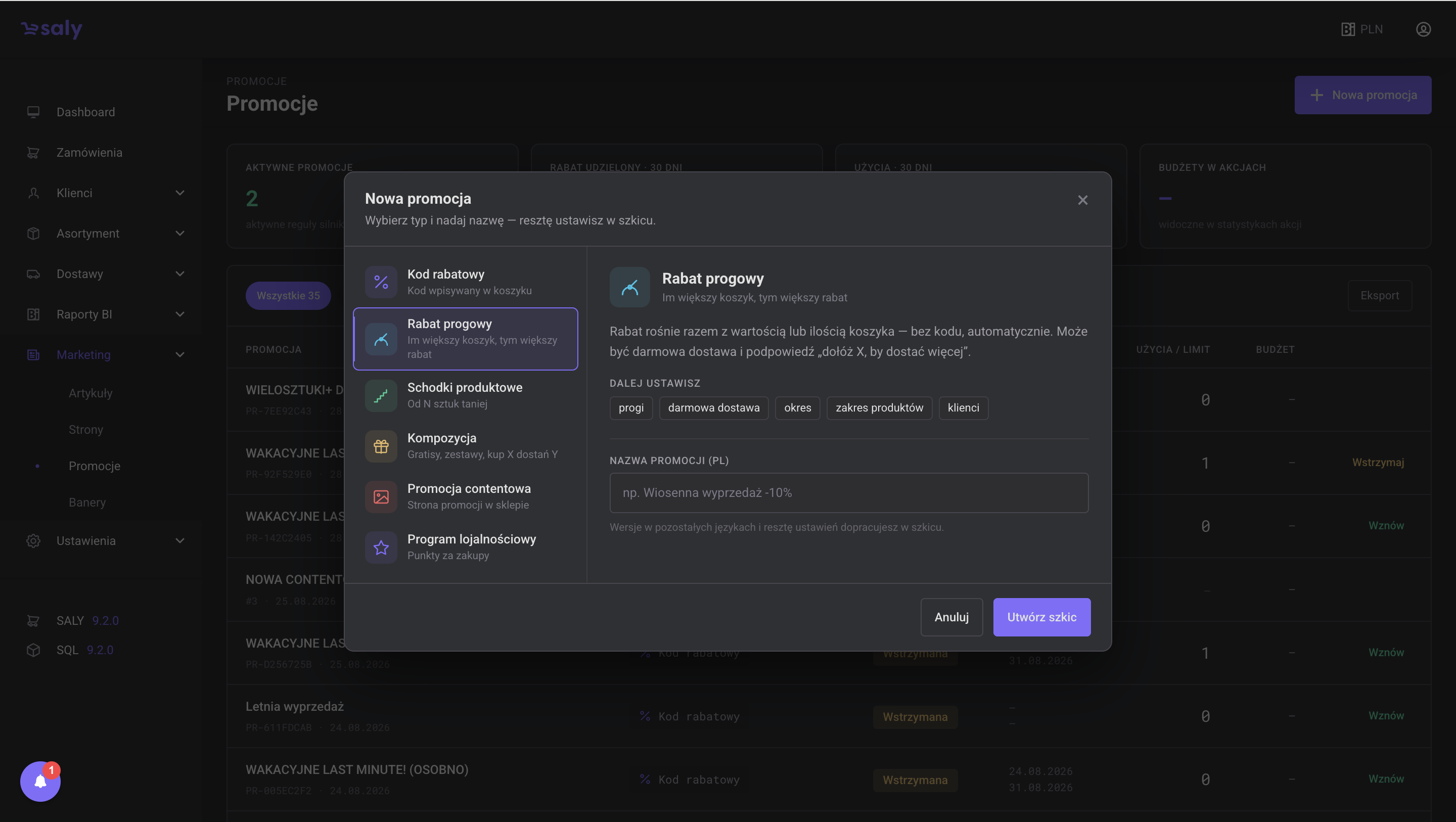1456x822 pixels.
Task: Expand the Dostawy submenu chevron
Action: pos(180,274)
